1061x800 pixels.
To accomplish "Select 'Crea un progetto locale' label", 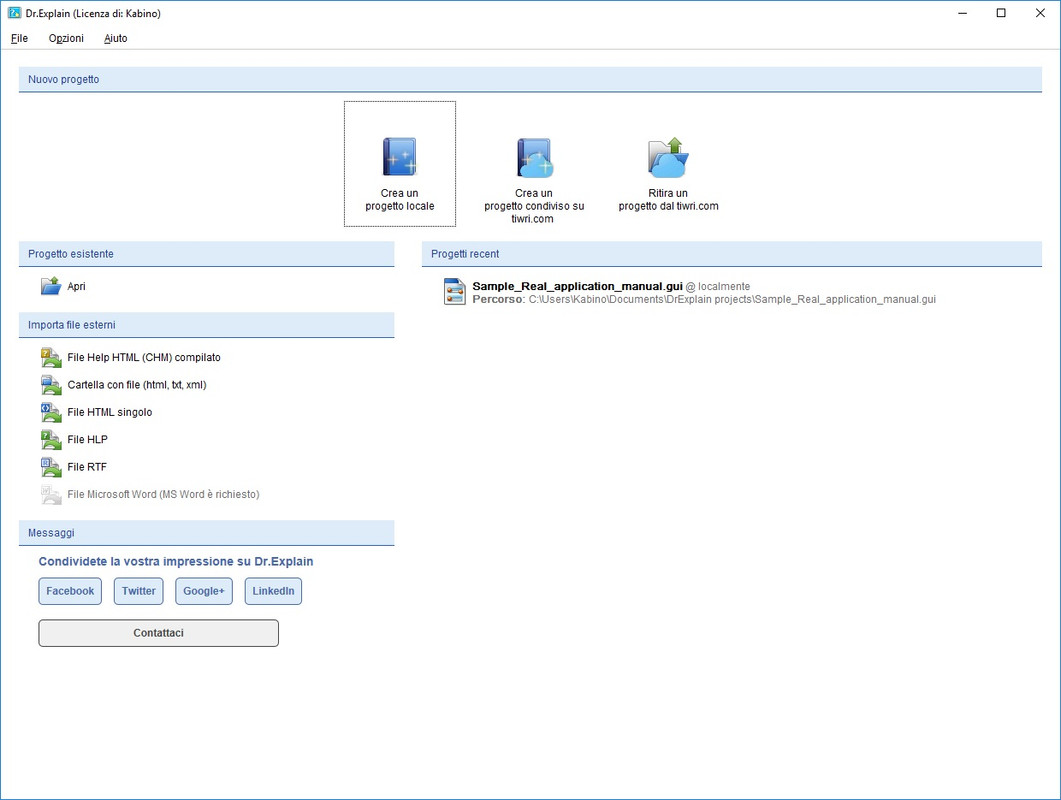I will click(400, 200).
